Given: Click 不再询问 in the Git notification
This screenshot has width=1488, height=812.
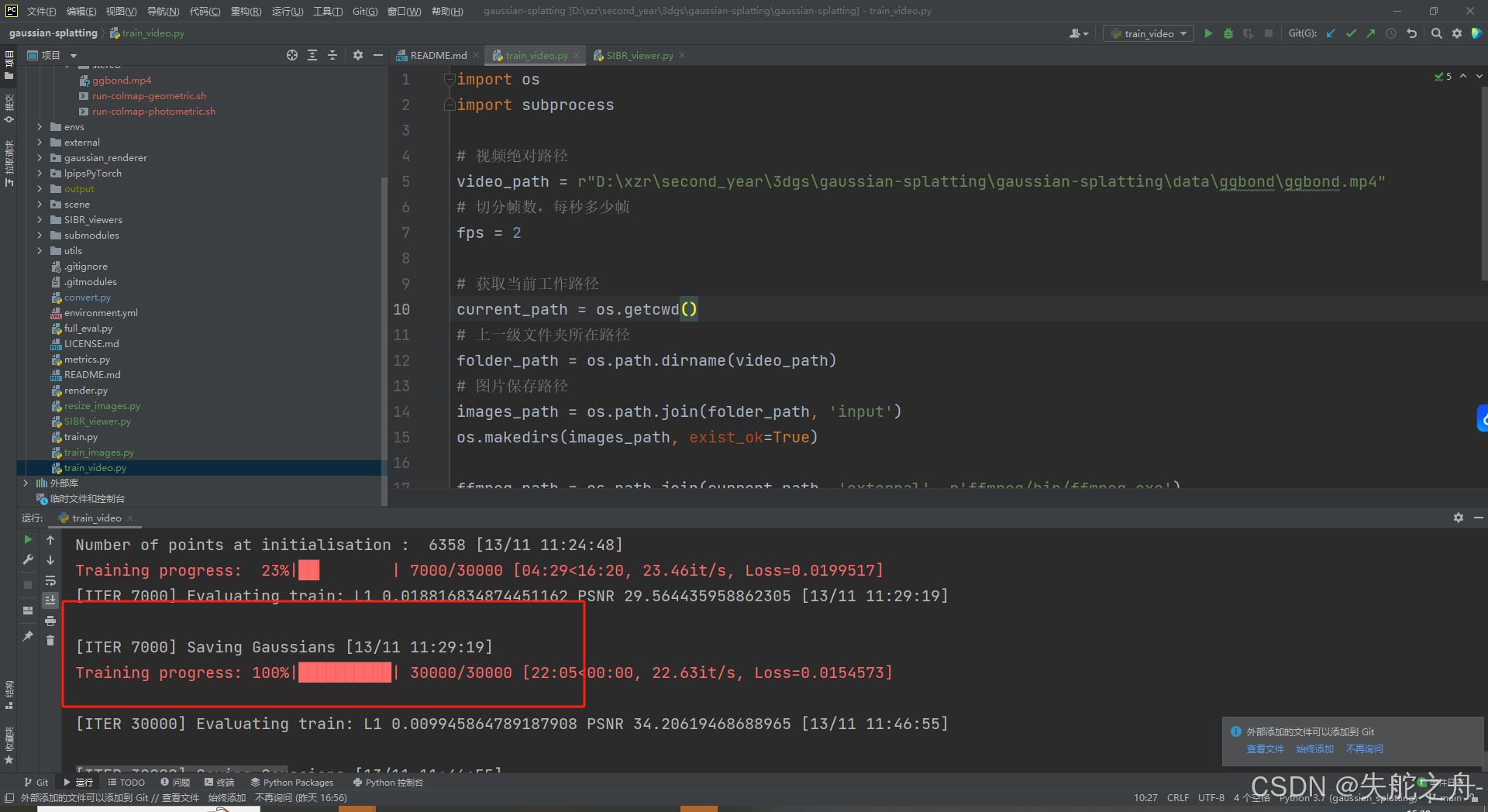Looking at the screenshot, I should tap(1364, 749).
